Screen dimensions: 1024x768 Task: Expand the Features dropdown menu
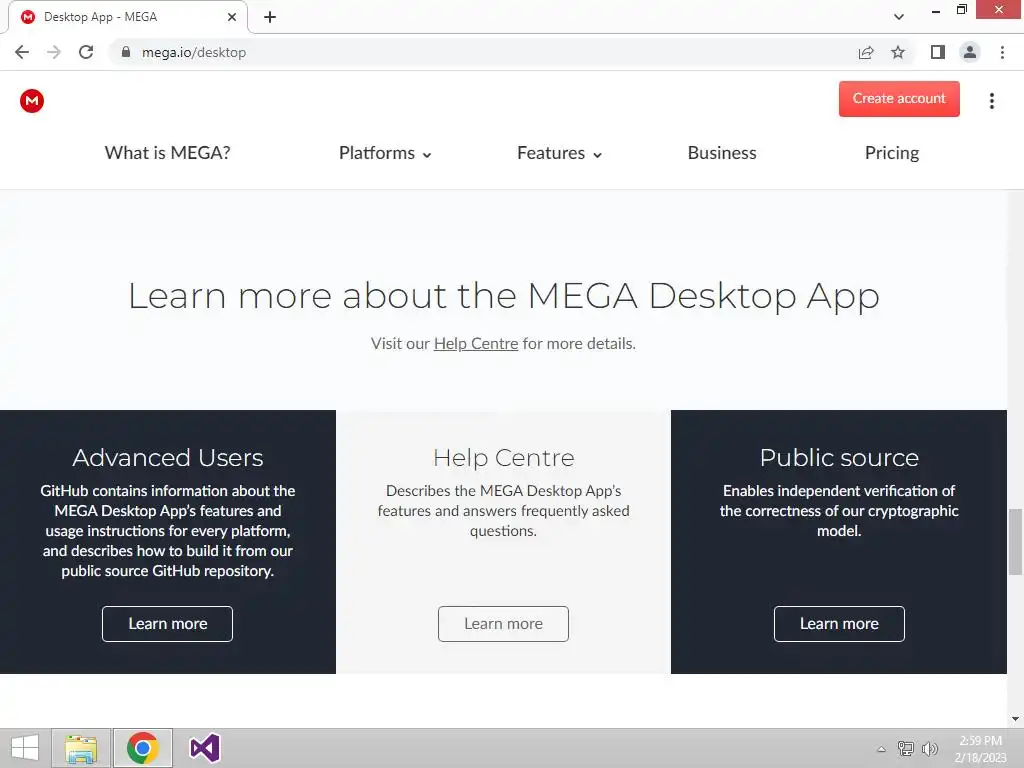tap(559, 153)
